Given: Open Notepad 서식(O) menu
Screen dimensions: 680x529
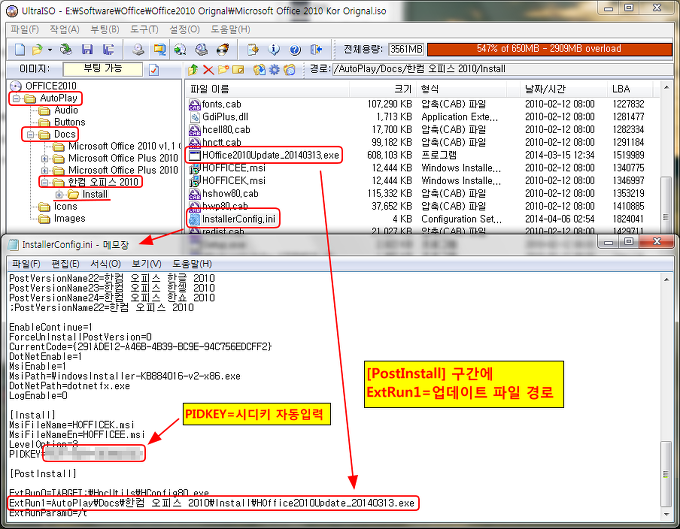Looking at the screenshot, I should coord(105,264).
